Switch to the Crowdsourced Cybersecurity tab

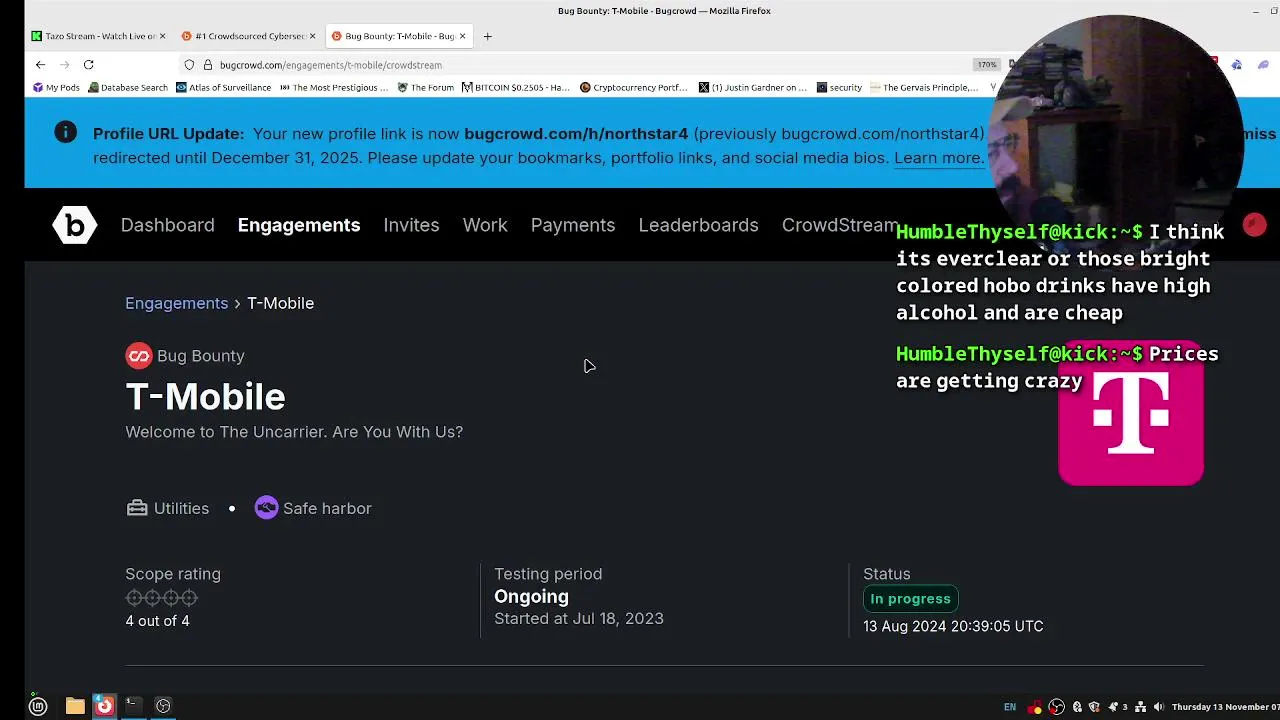[x=248, y=36]
